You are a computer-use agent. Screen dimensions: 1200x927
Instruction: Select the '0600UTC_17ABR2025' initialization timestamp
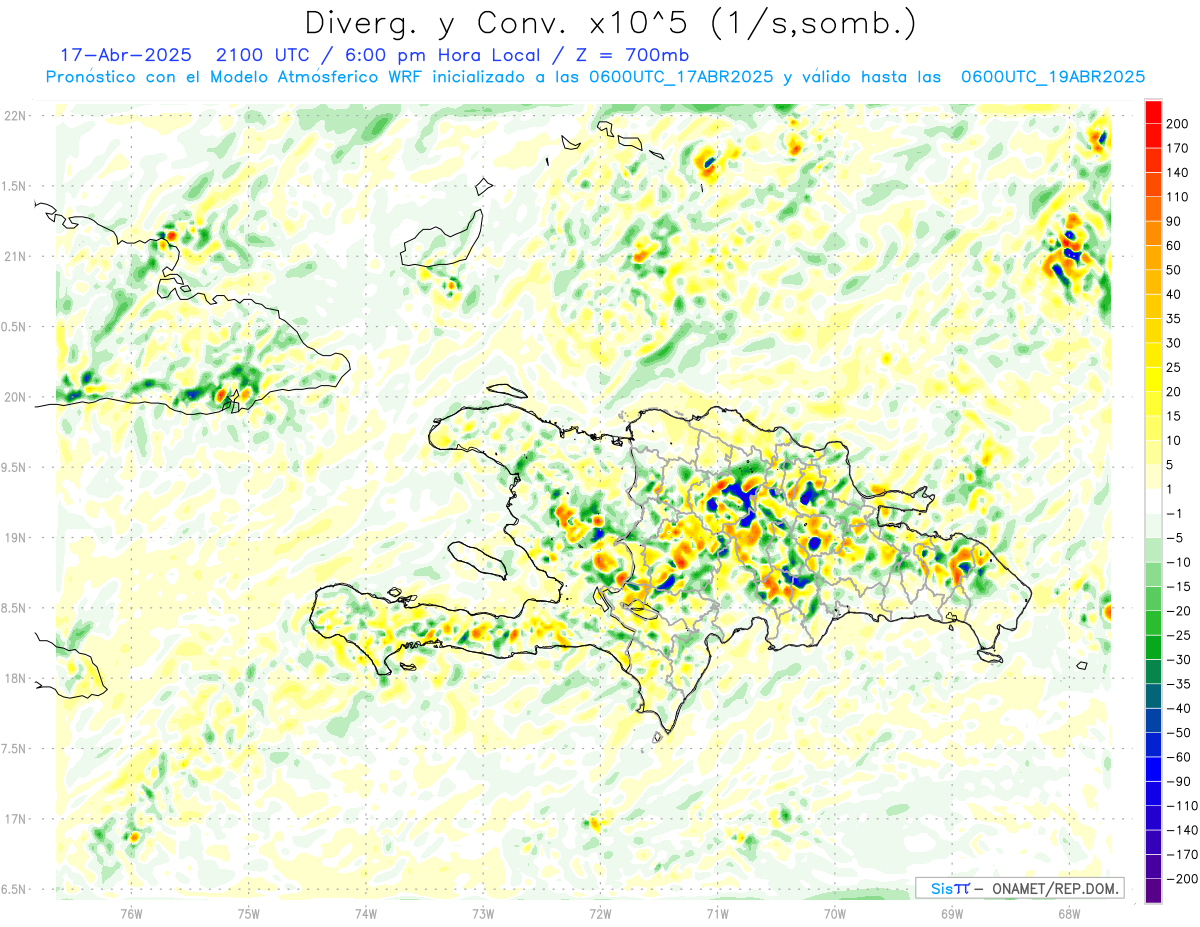pyautogui.click(x=680, y=77)
